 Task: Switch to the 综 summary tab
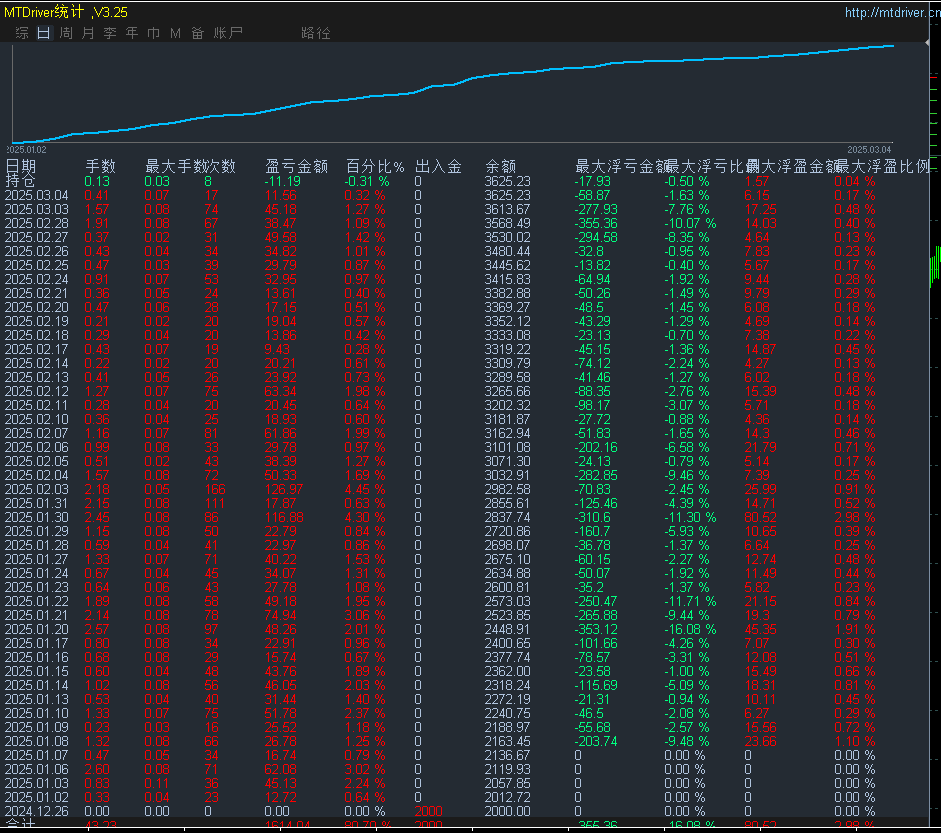22,33
